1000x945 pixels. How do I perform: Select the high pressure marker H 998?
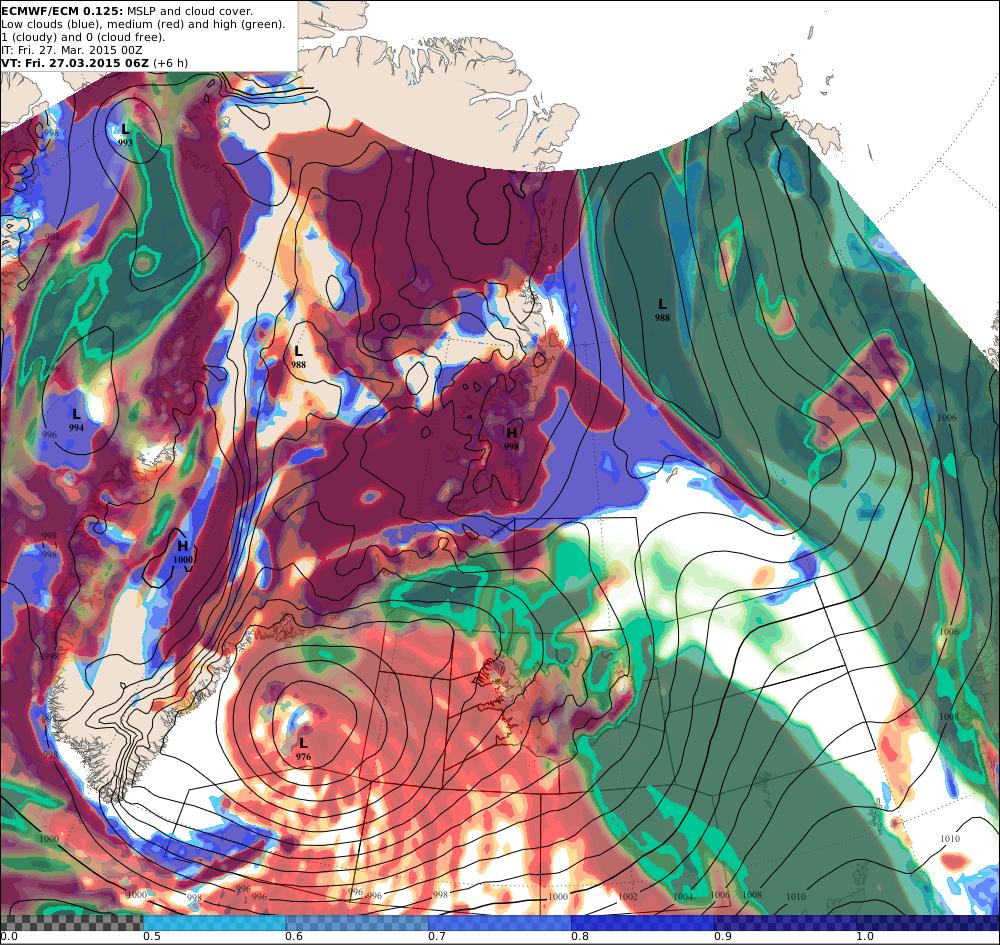click(511, 439)
